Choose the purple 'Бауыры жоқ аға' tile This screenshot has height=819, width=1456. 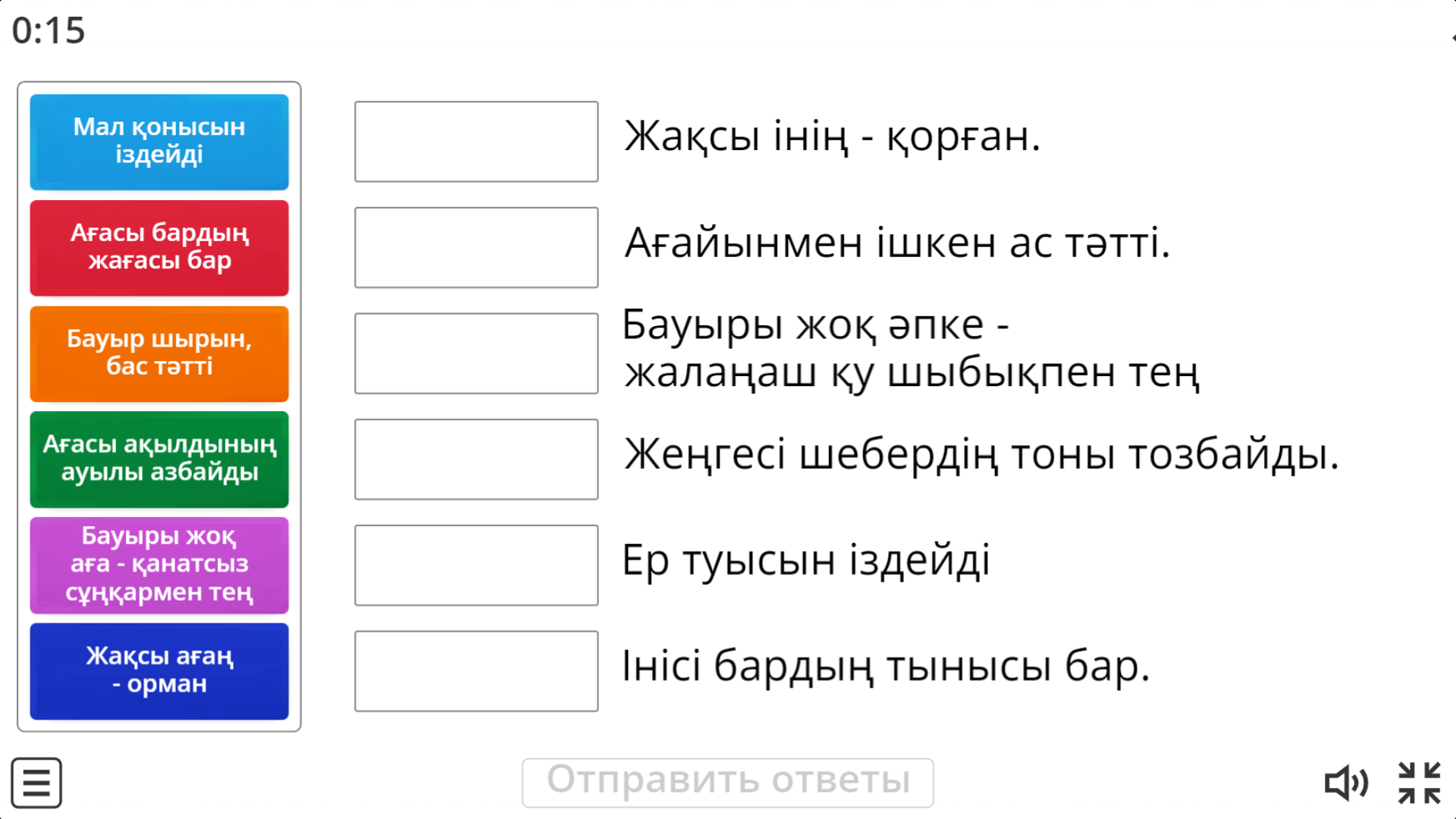[x=159, y=565]
